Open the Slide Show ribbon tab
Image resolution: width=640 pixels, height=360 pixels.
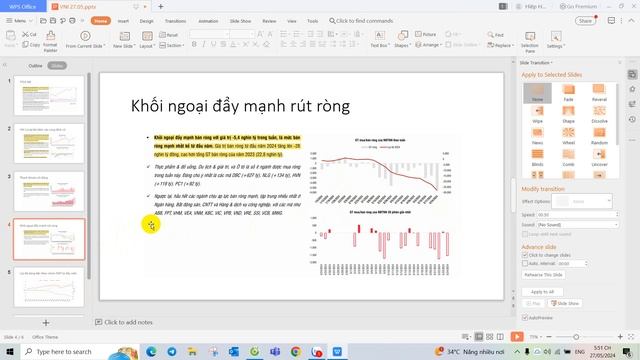click(x=240, y=21)
